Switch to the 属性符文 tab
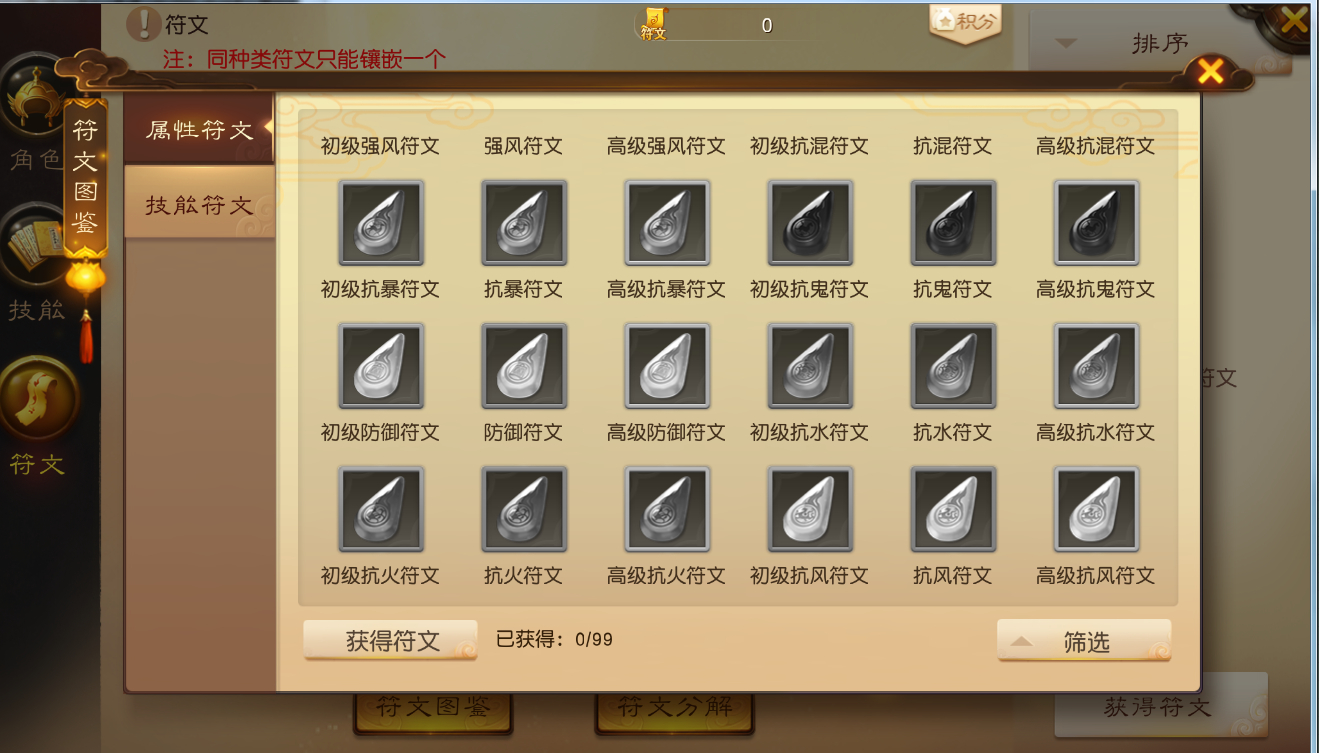The width and height of the screenshot is (1319, 753). click(199, 129)
